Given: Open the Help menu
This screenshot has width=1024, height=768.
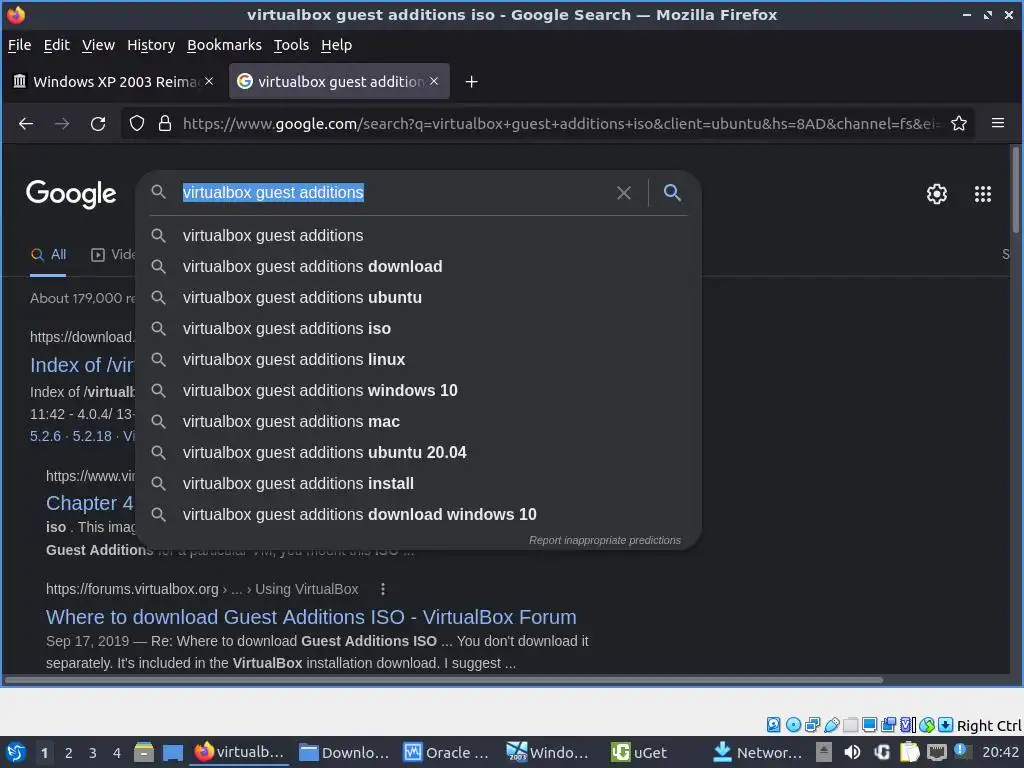Looking at the screenshot, I should pos(336,45).
